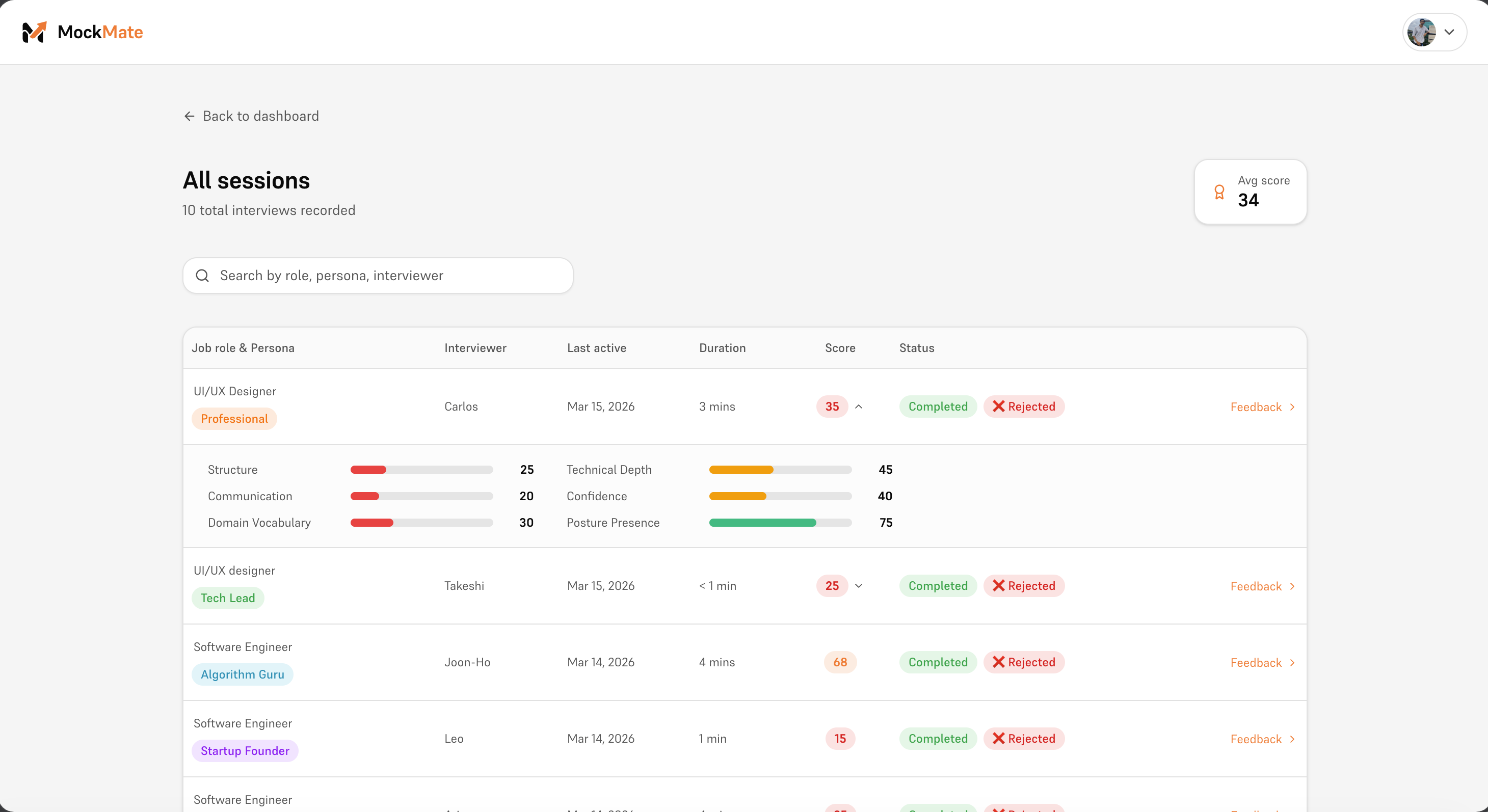Viewport: 1488px width, 812px height.
Task: Click the Score column header
Action: [x=840, y=347]
